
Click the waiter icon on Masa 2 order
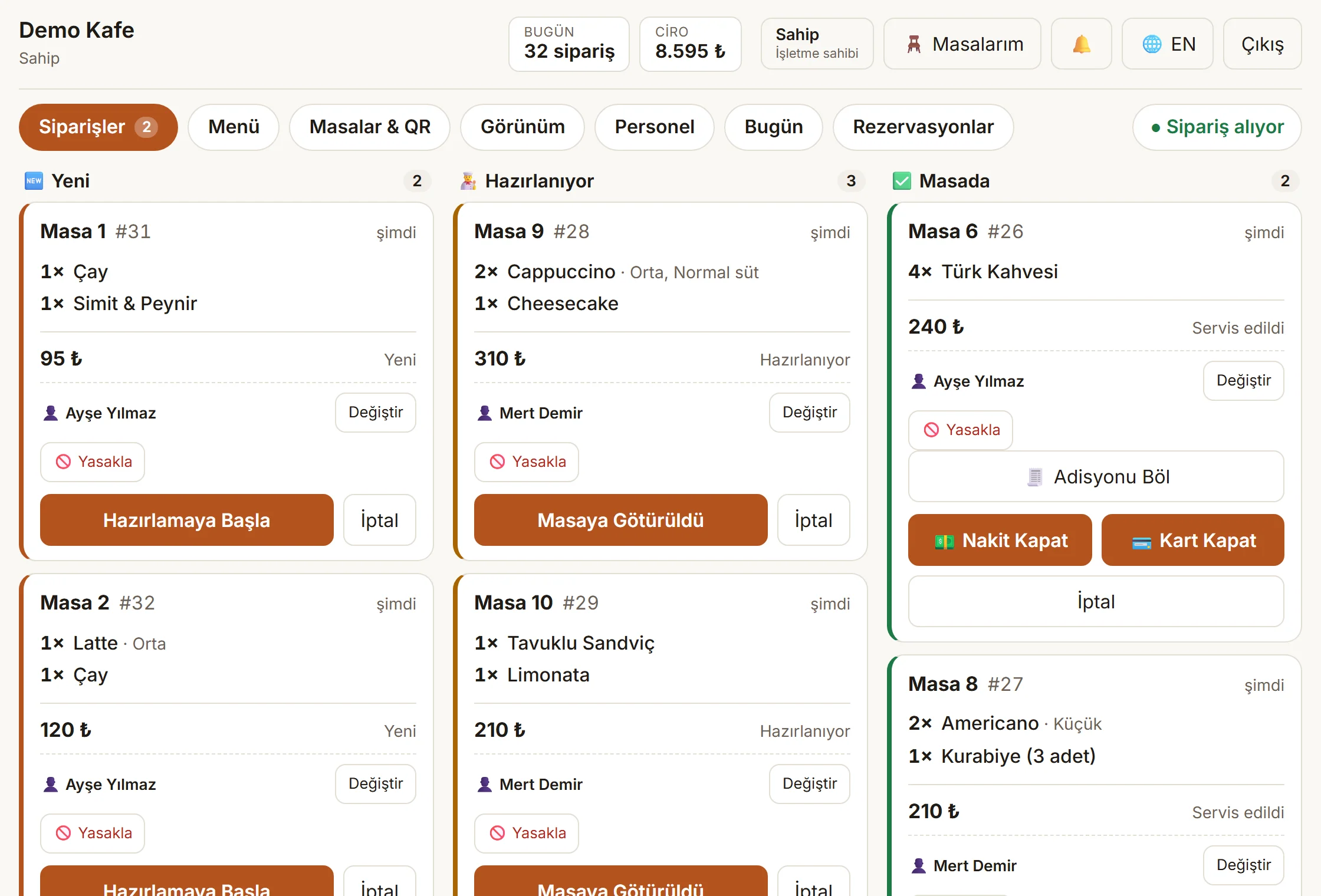point(51,784)
